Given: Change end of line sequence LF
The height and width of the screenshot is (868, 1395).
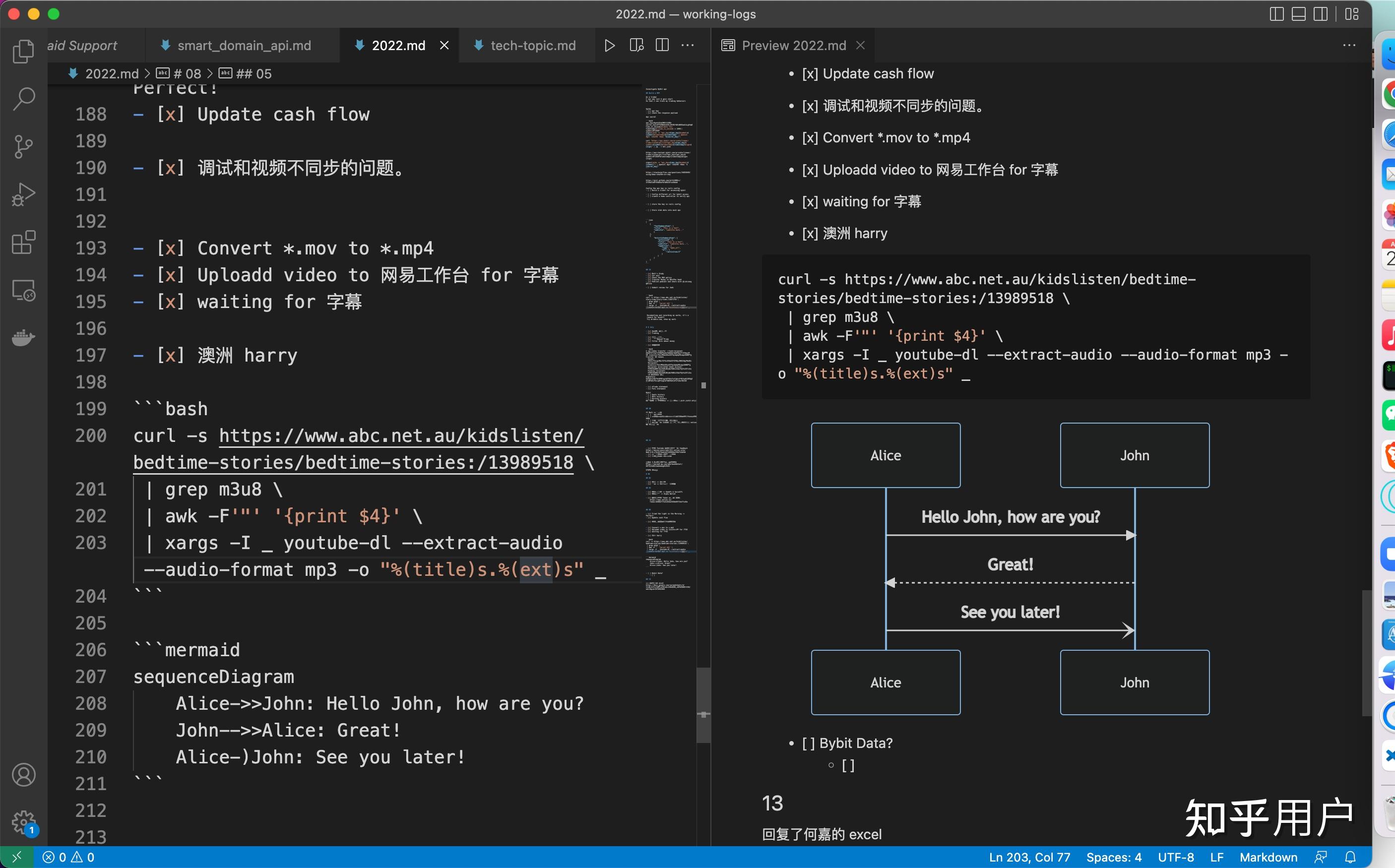Looking at the screenshot, I should (1216, 857).
